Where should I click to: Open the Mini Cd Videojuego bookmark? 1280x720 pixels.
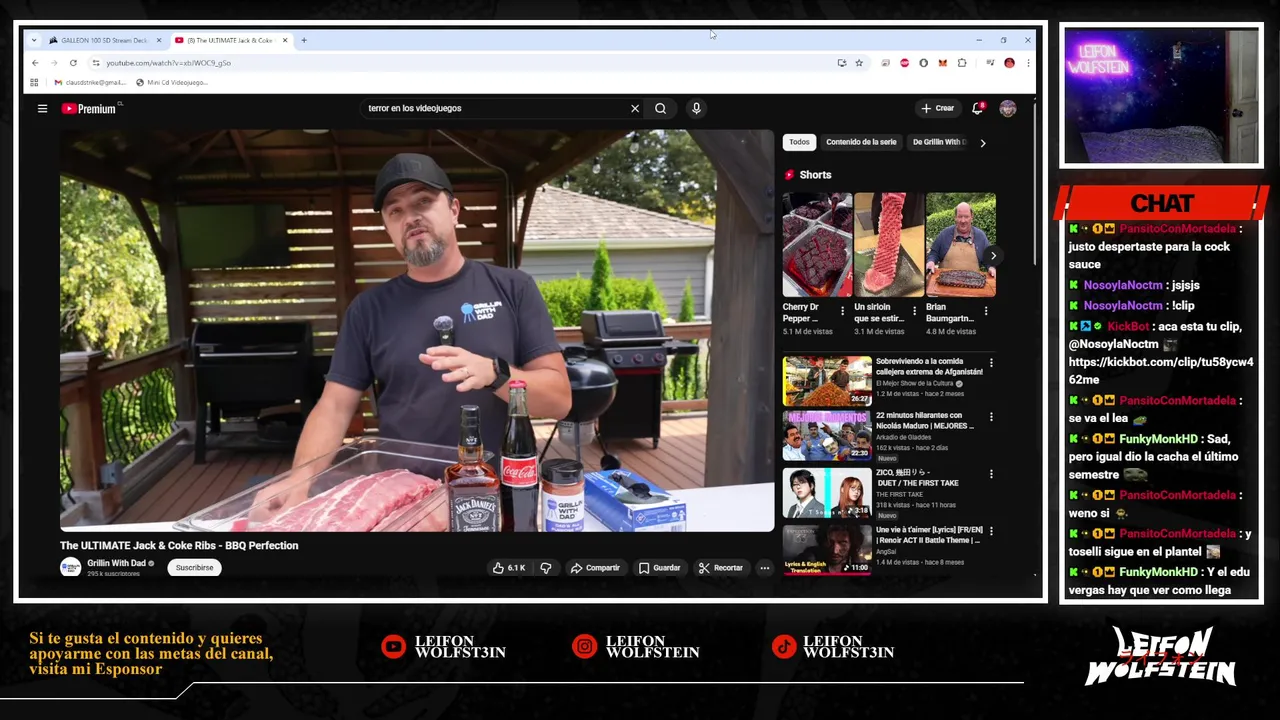tap(172, 82)
